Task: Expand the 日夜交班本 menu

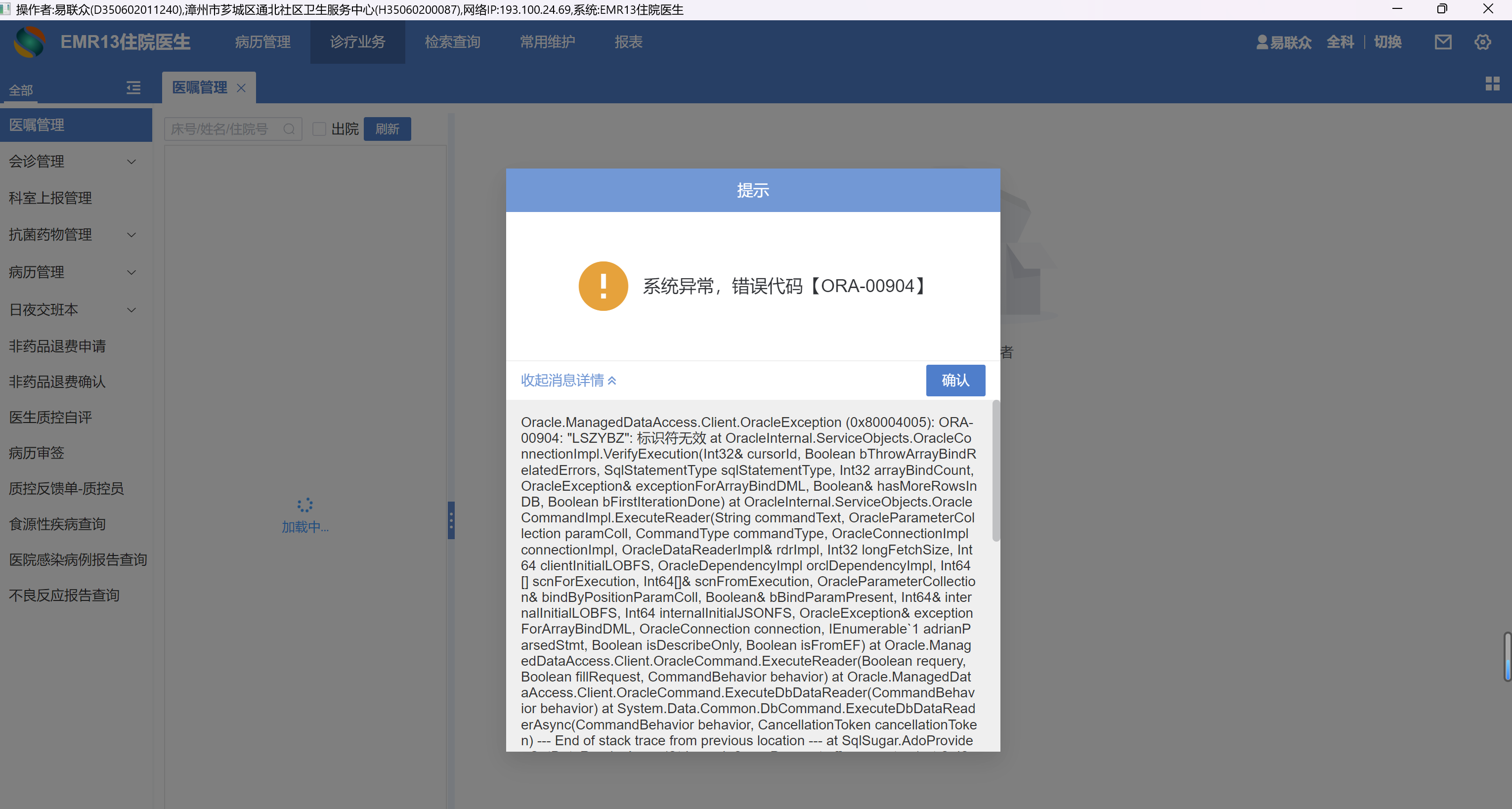Action: point(131,310)
